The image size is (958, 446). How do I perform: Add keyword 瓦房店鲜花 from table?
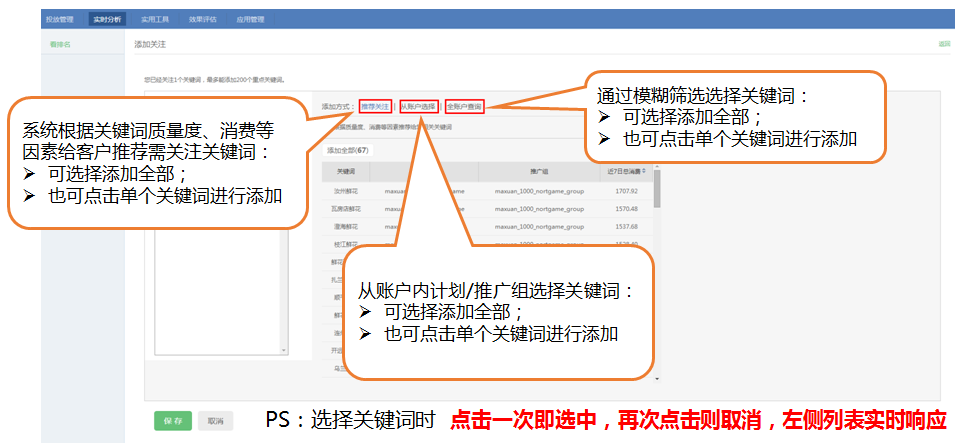tap(347, 208)
